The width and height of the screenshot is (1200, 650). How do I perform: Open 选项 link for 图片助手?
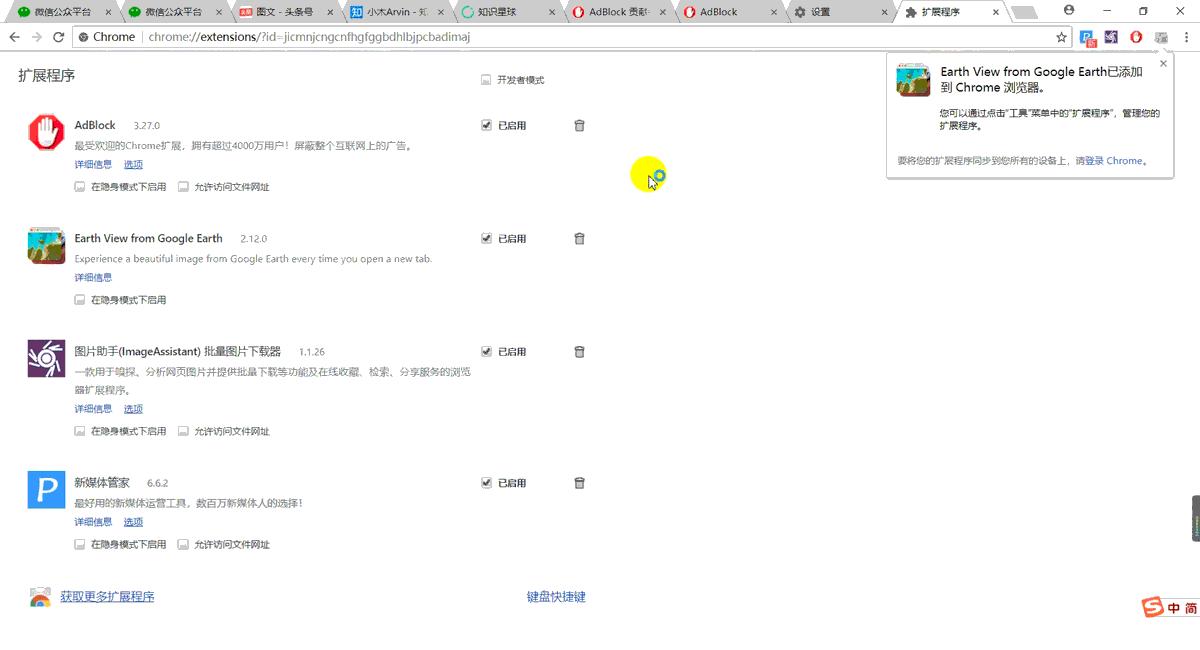coord(133,409)
